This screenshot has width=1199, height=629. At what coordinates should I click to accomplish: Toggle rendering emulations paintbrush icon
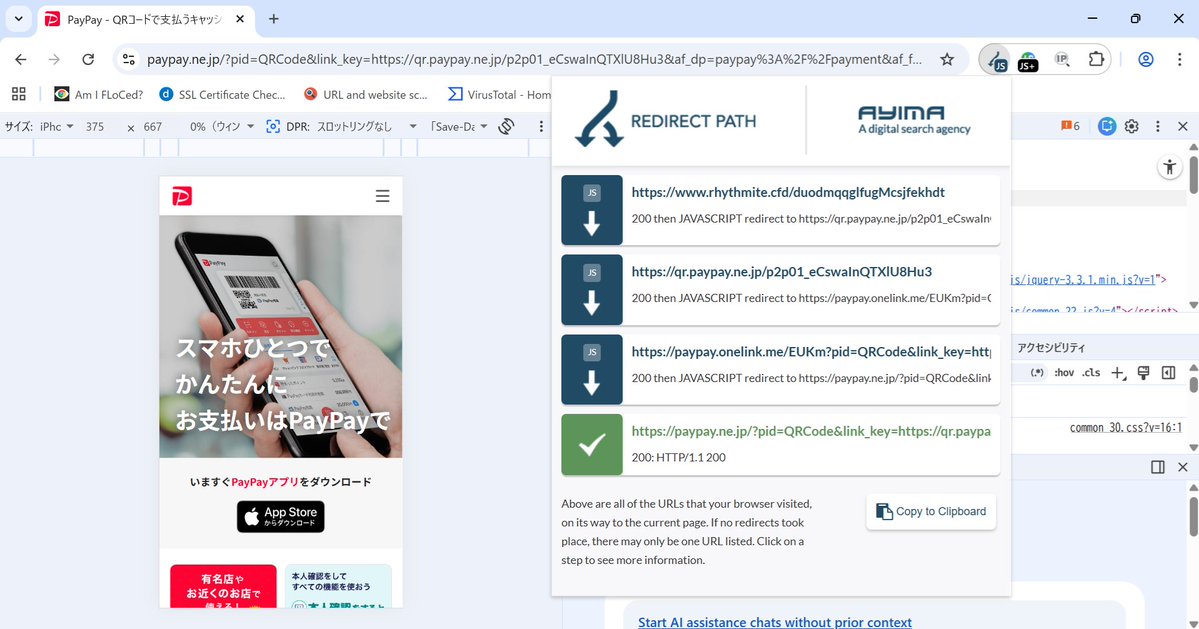(1143, 373)
